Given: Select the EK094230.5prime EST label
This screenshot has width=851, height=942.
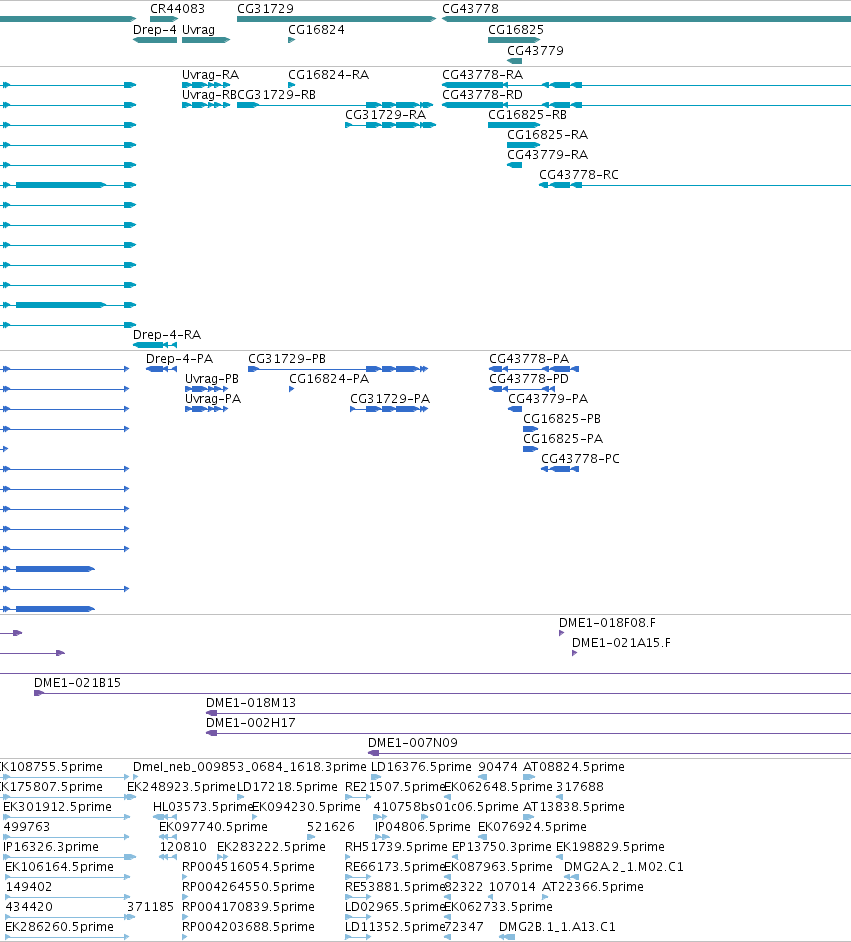Looking at the screenshot, I should pyautogui.click(x=306, y=807).
